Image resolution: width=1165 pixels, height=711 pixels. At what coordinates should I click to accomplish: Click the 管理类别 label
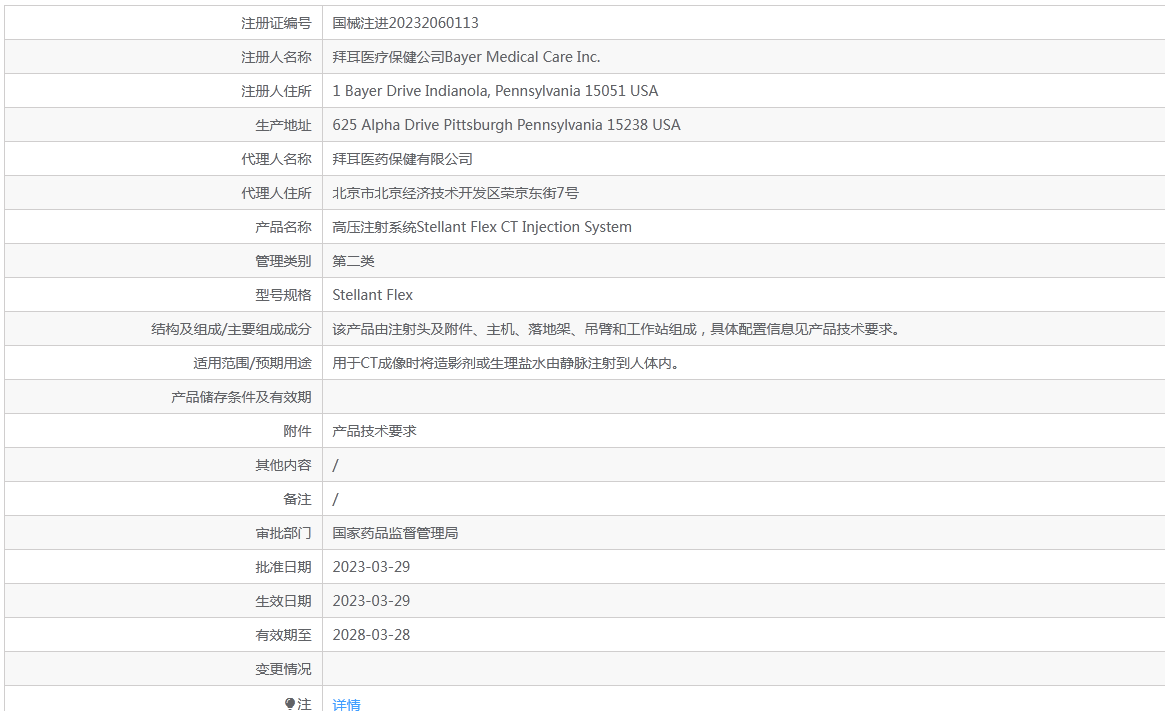(x=283, y=261)
